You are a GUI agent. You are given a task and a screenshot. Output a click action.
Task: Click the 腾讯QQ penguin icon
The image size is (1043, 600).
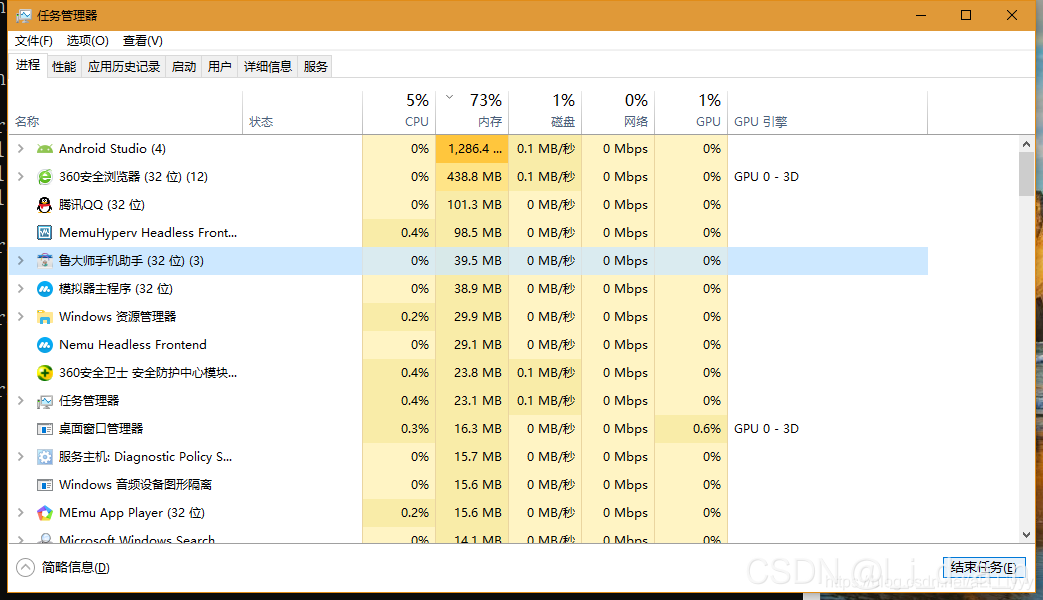(45, 205)
